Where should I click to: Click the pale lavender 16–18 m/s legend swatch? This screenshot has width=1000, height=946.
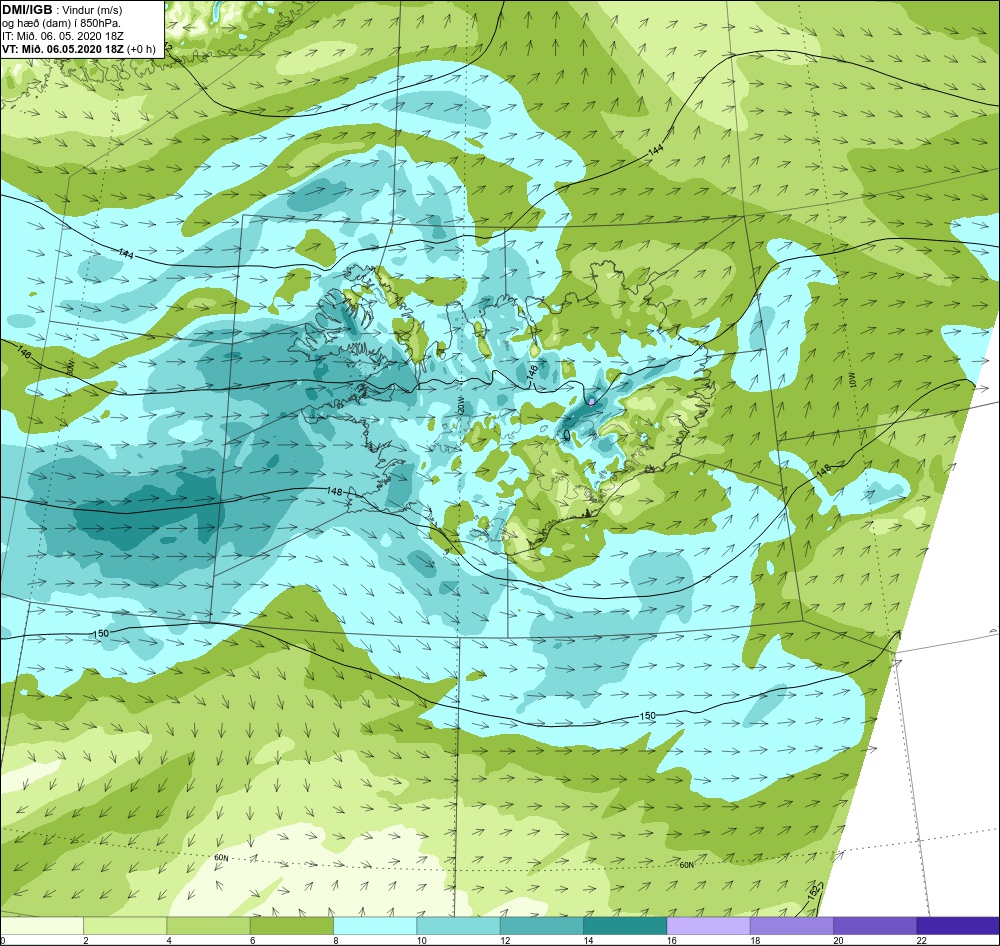[708, 925]
